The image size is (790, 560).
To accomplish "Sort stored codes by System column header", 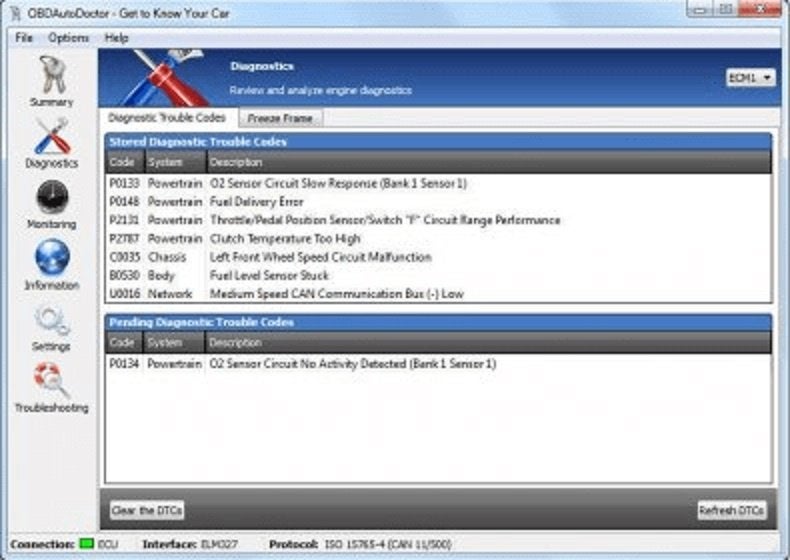I will click(x=175, y=162).
